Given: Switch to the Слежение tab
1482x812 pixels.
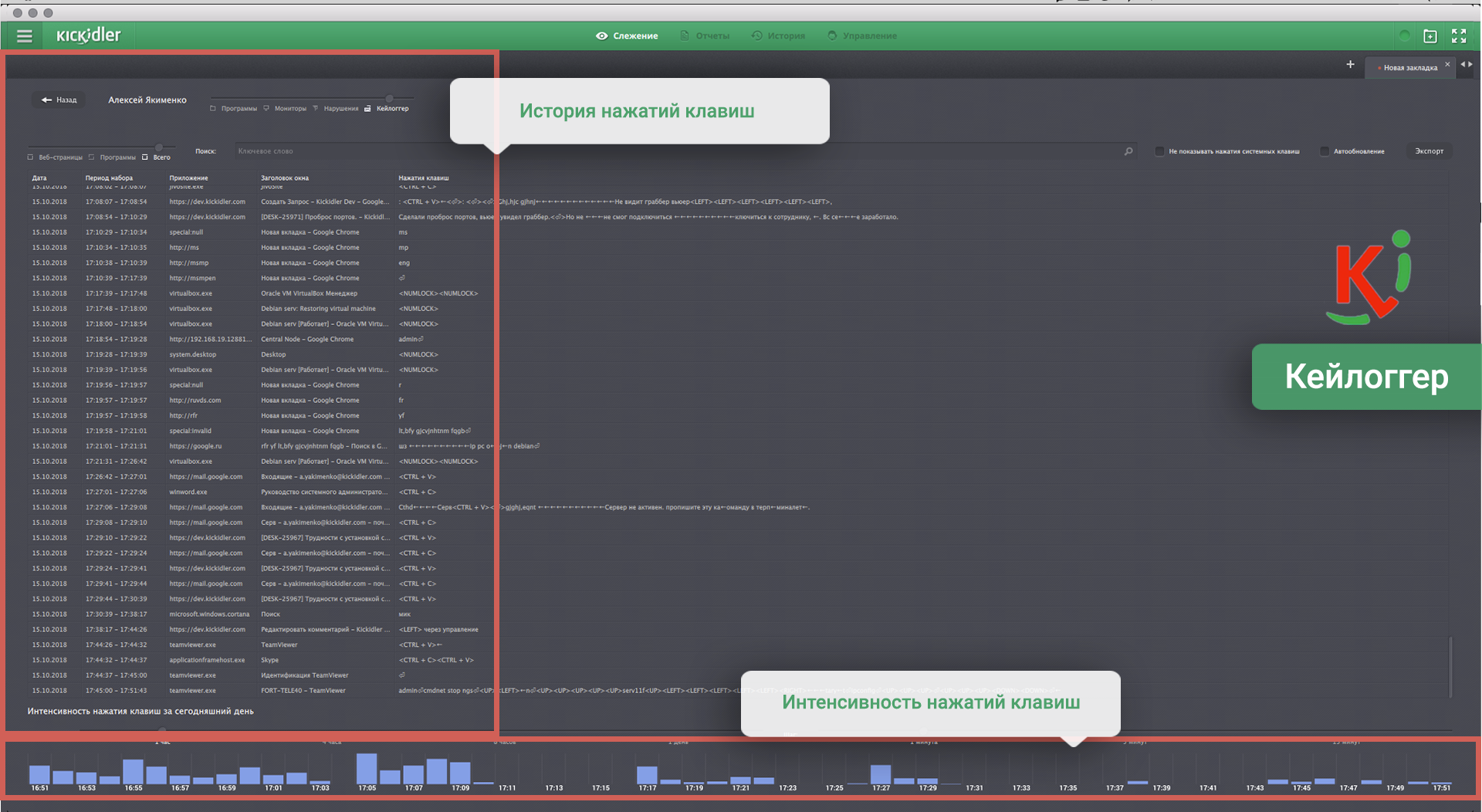Looking at the screenshot, I should click(x=627, y=36).
